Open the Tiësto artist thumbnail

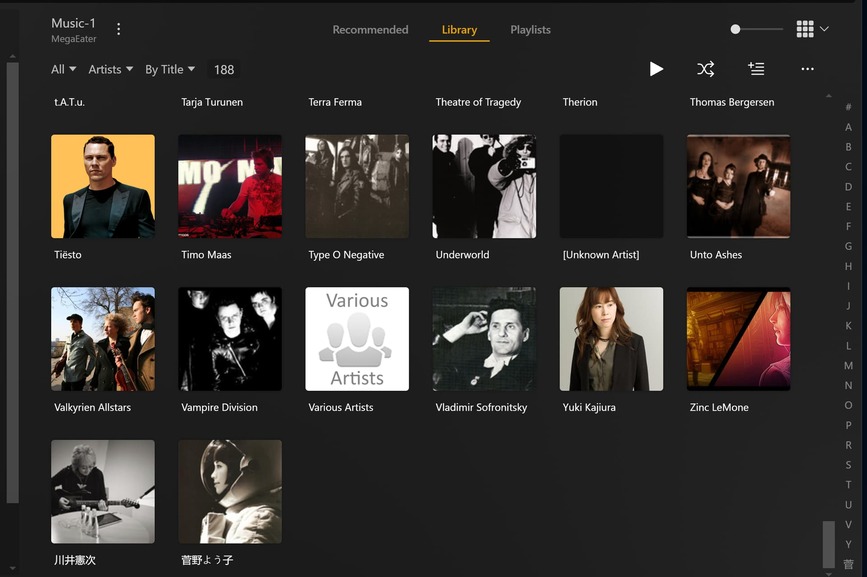(x=103, y=186)
